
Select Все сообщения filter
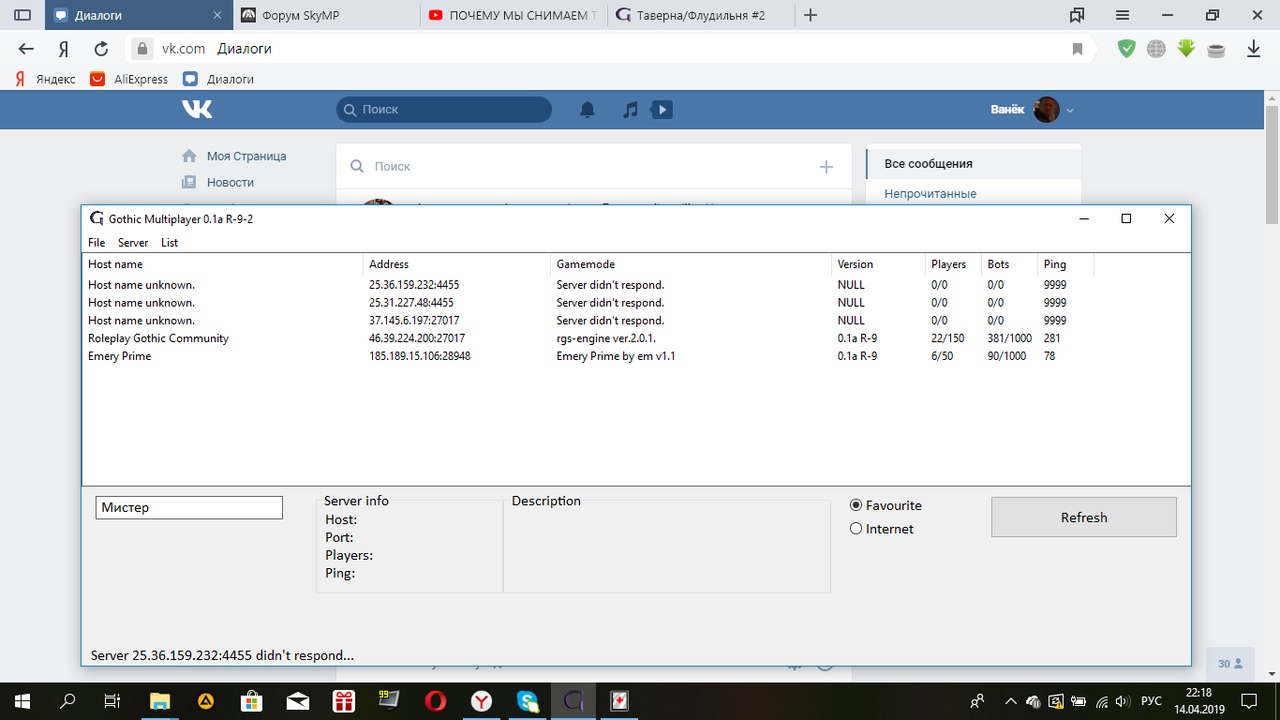(x=973, y=163)
